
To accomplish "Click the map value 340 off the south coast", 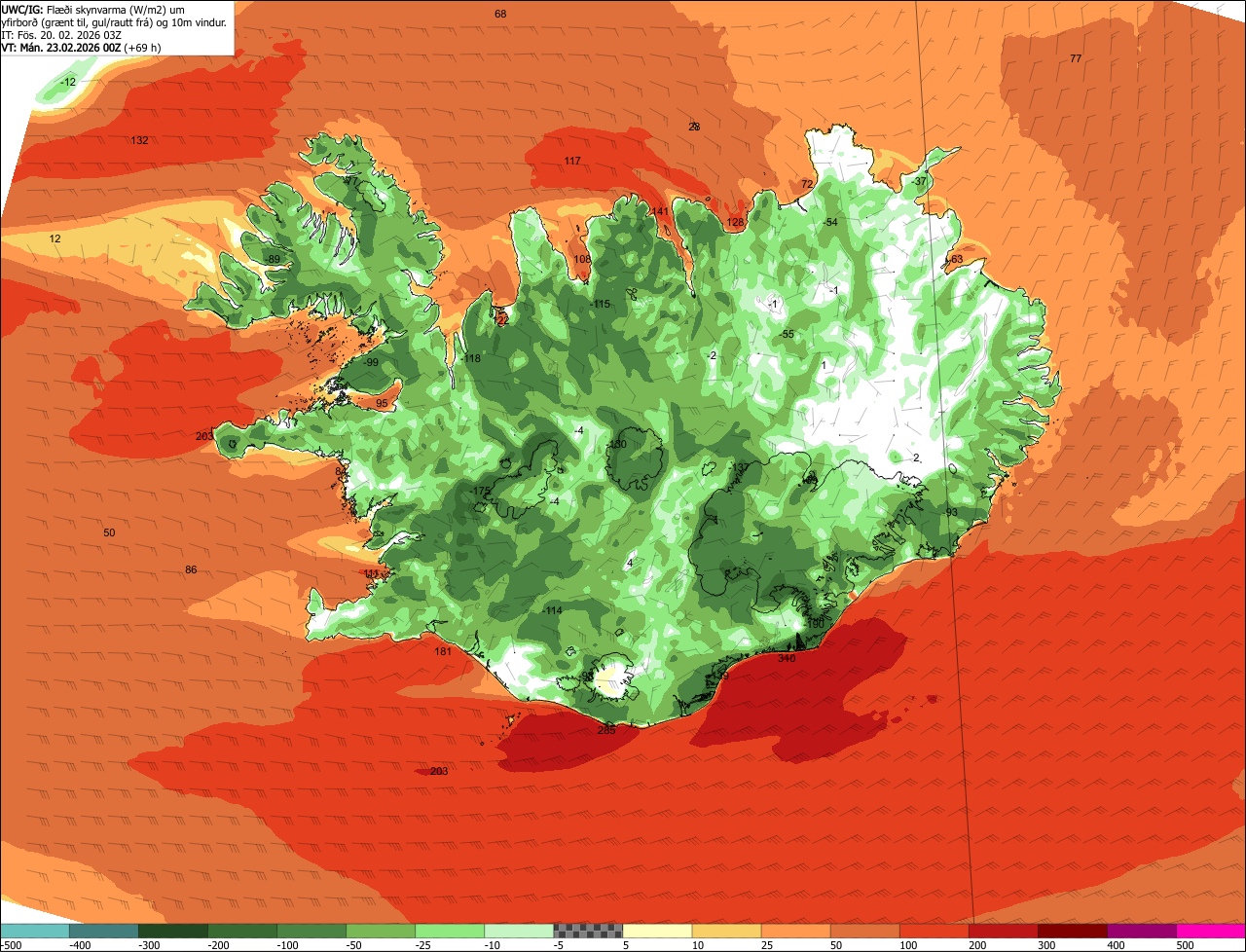I will 787,659.
